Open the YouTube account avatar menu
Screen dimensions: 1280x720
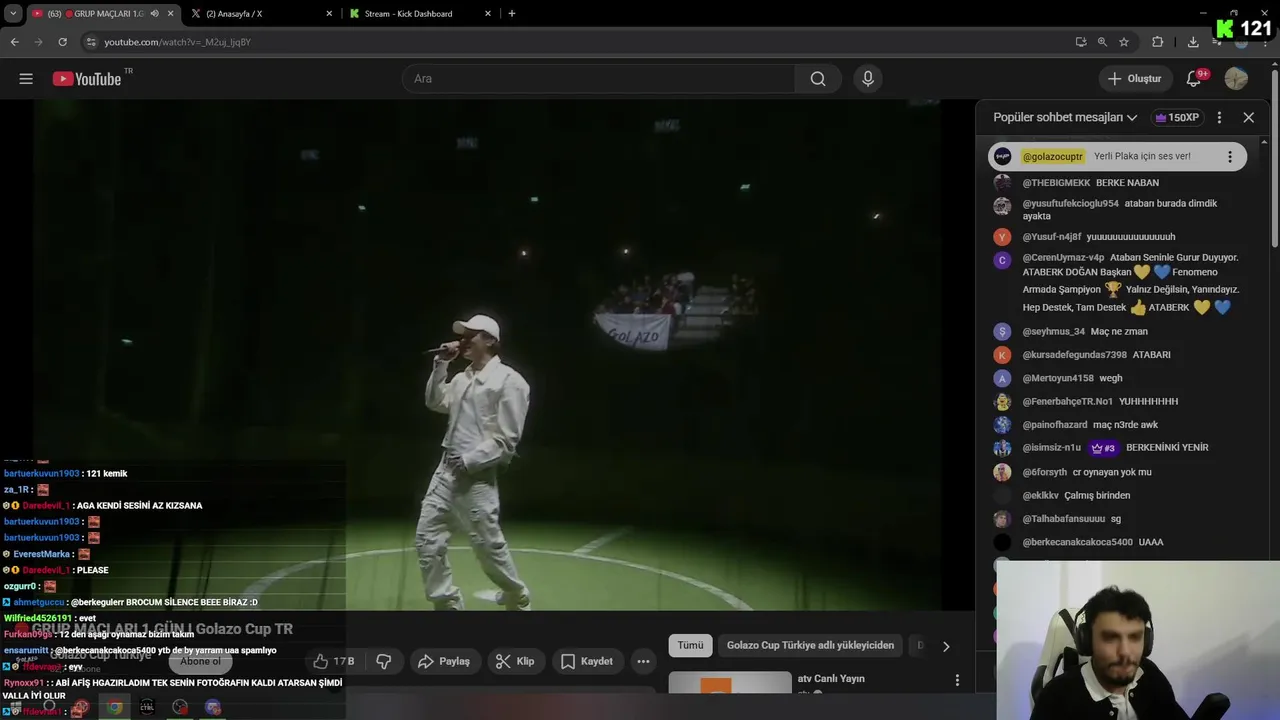tap(1236, 79)
